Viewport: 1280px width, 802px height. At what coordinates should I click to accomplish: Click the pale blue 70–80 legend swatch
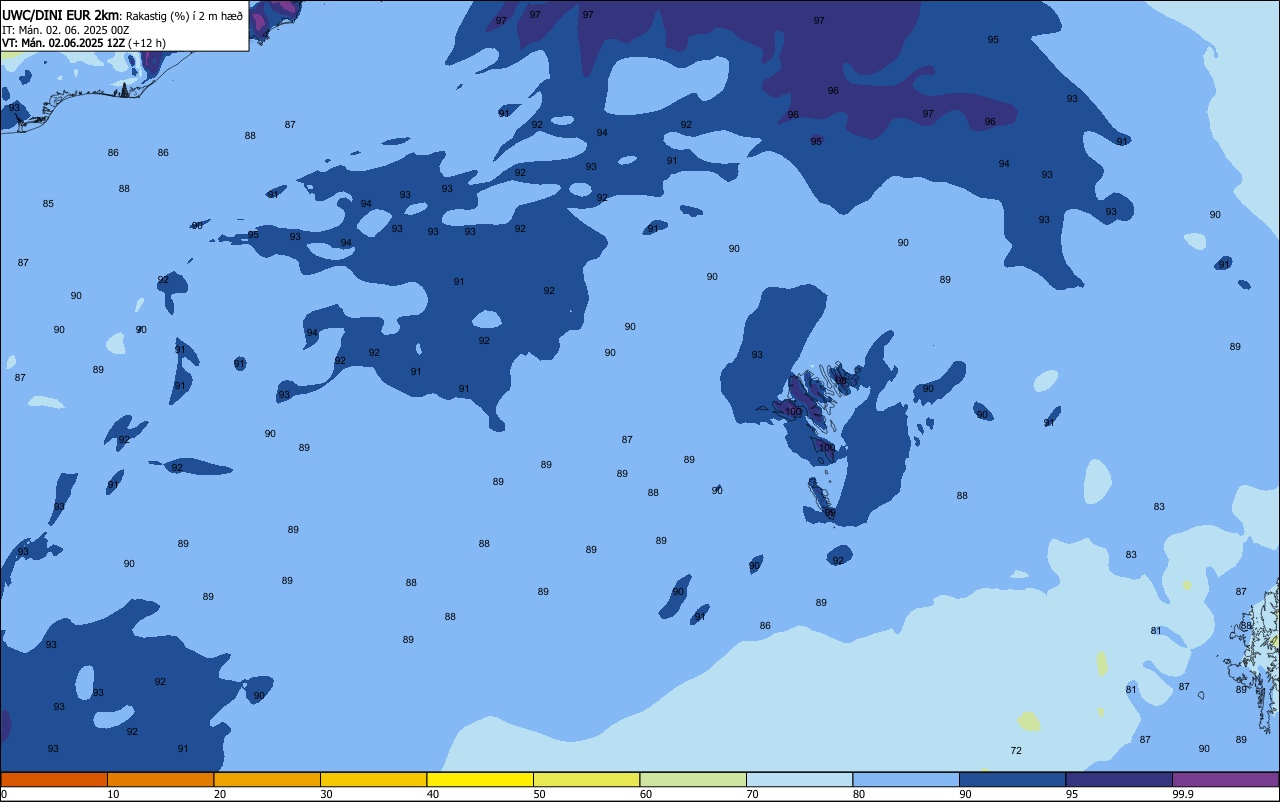point(799,779)
